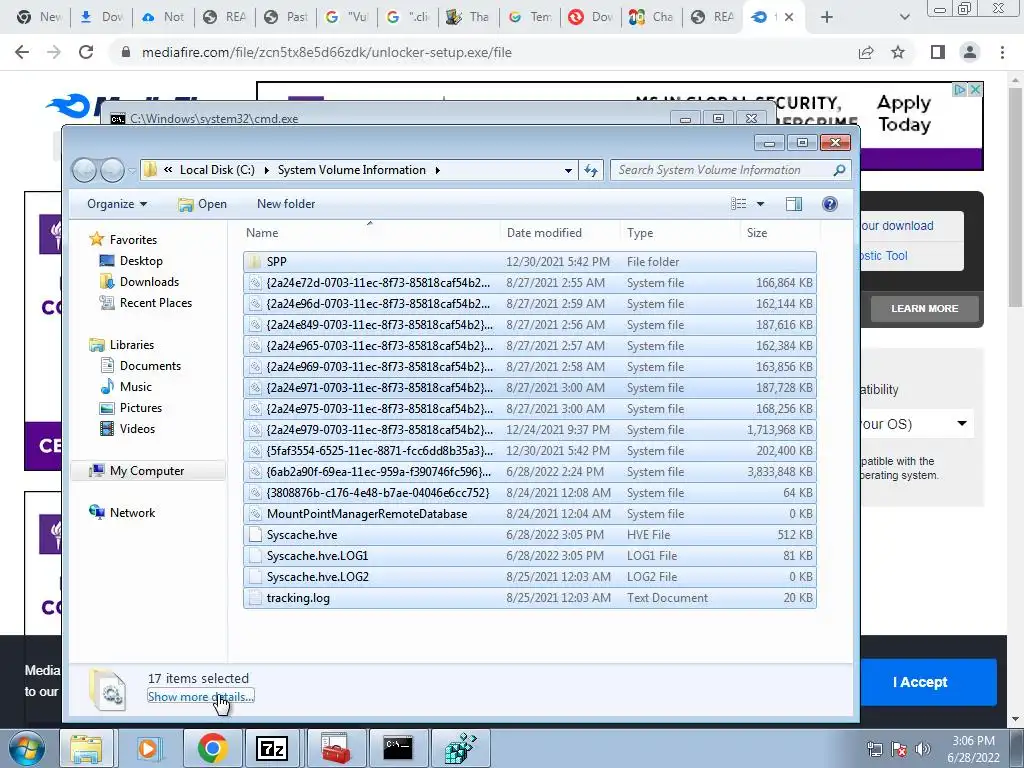Expand address bar history dropdown arrow
Viewport: 1024px width, 768px height.
pyautogui.click(x=568, y=170)
